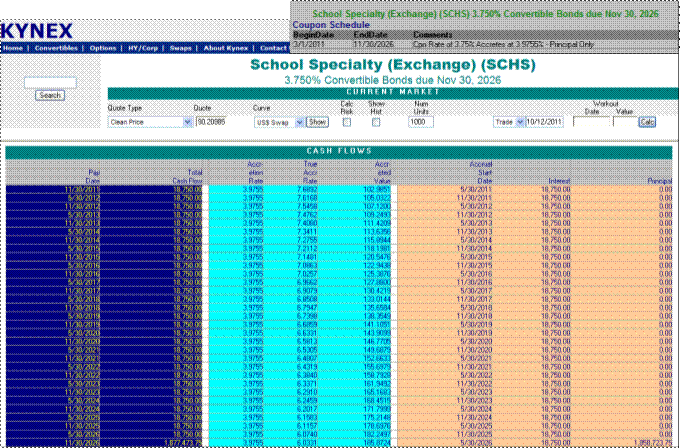Select the EndDate value 11/30/2026 in Coupon Schedule
Screen dimensions: 680x448
(x=373, y=44)
